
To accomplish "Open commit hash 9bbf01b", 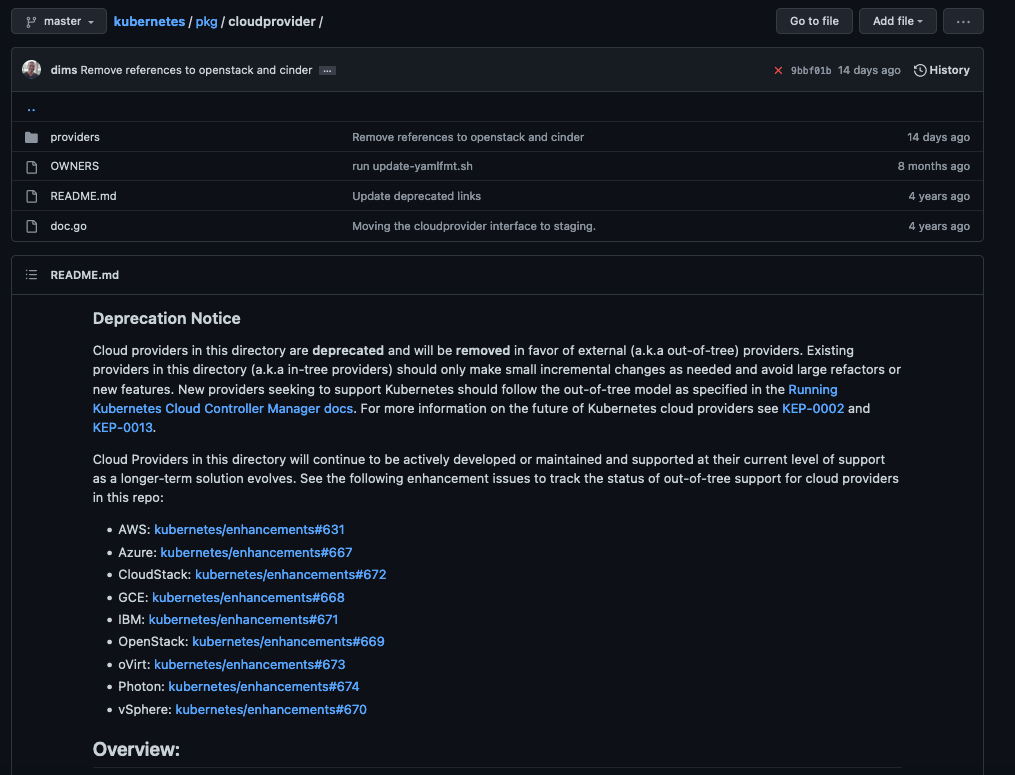I will pyautogui.click(x=810, y=70).
